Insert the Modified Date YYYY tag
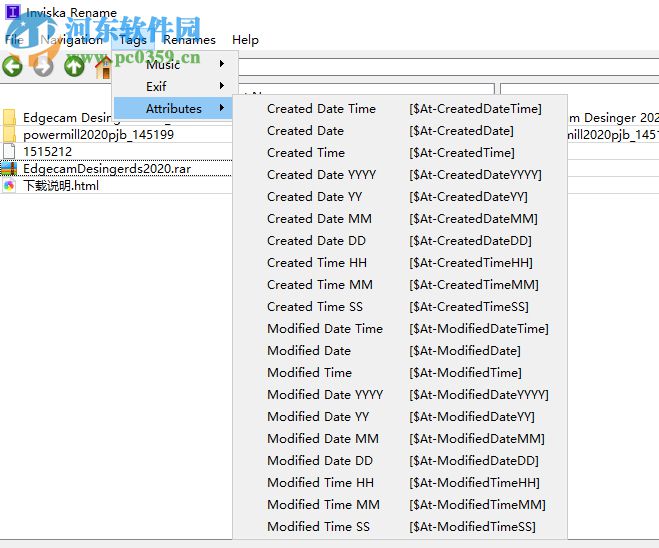659x548 pixels. pyautogui.click(x=400, y=395)
